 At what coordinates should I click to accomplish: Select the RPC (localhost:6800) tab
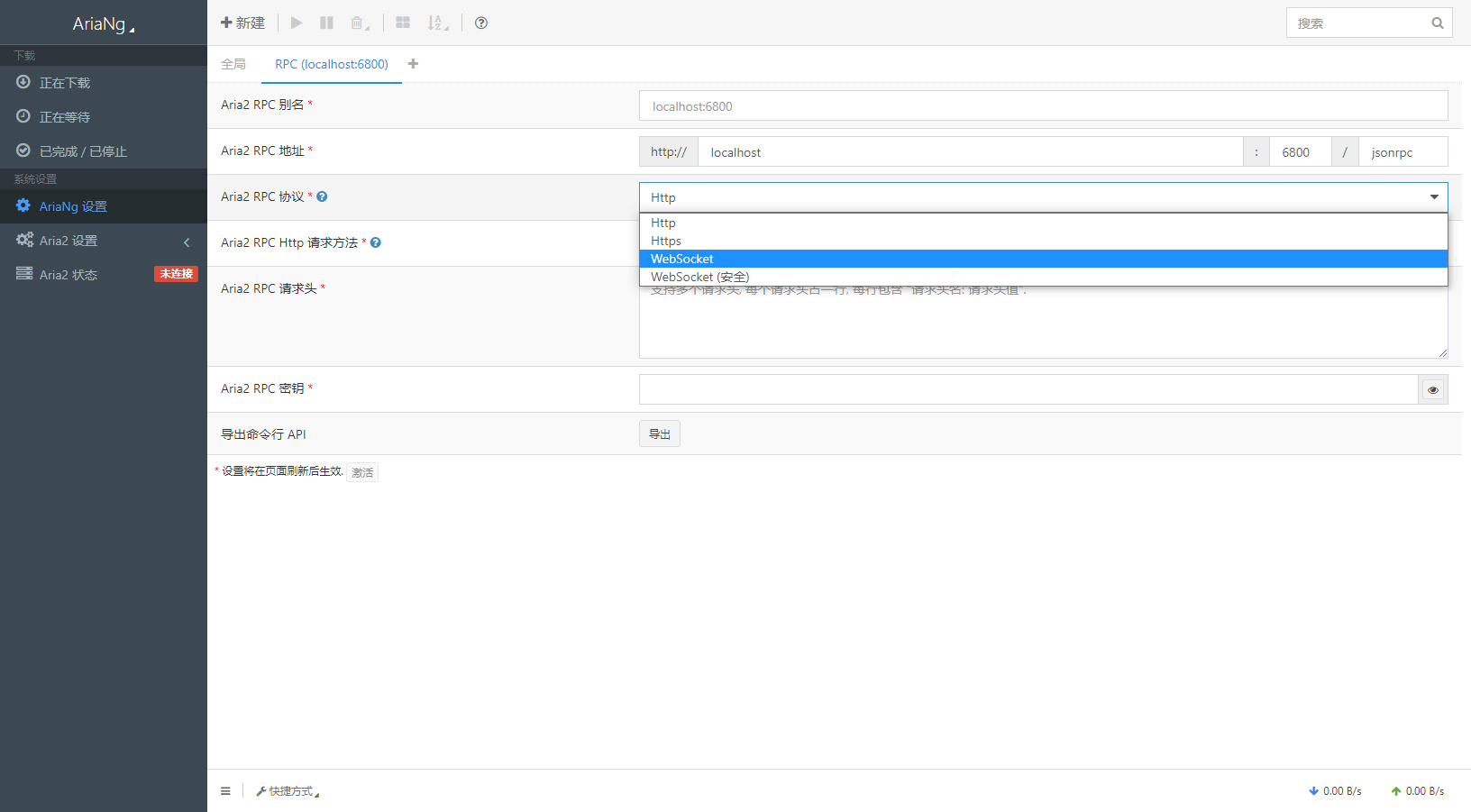pos(332,64)
